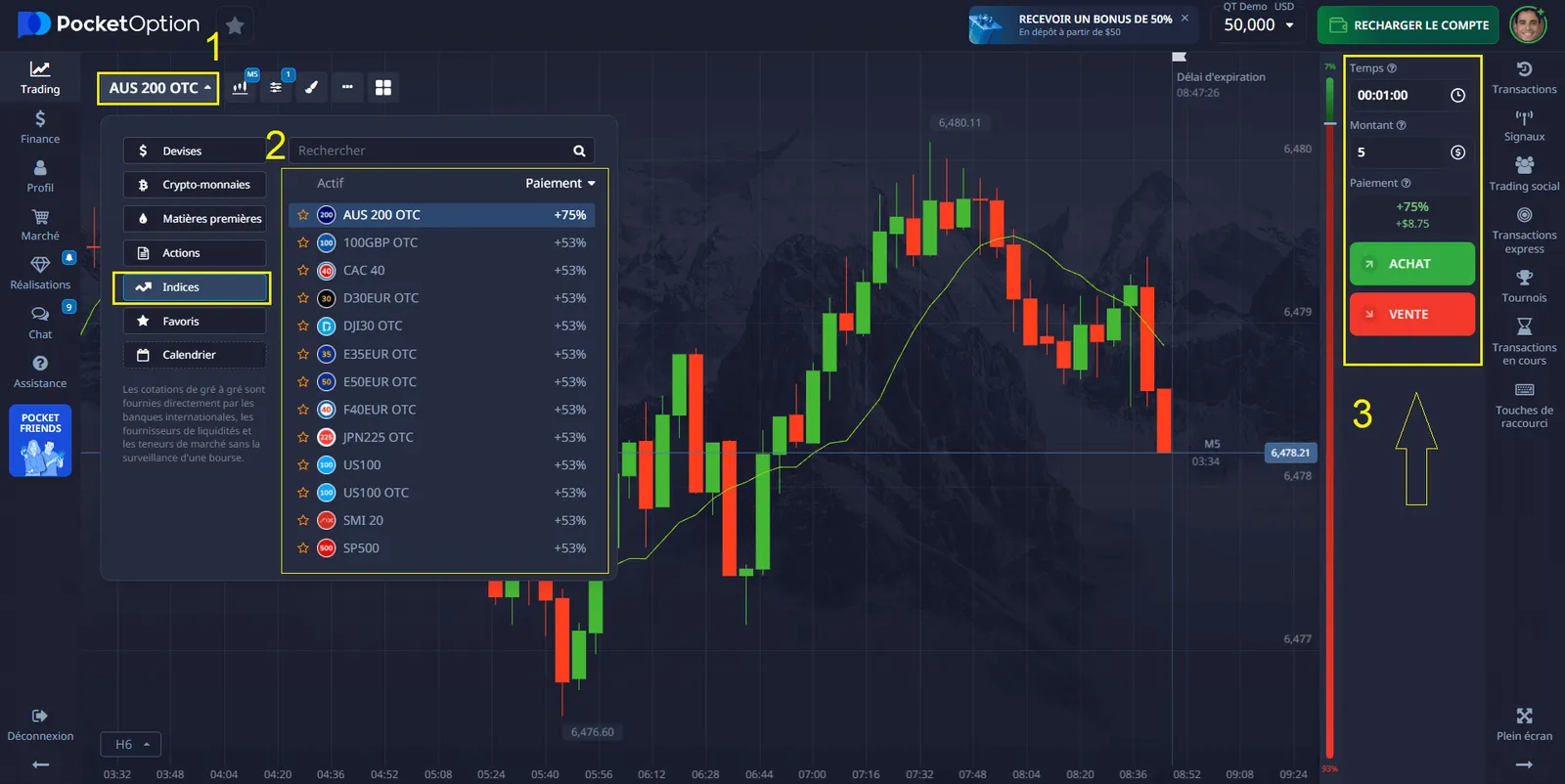Open the Tournois trophy icon

(1523, 285)
